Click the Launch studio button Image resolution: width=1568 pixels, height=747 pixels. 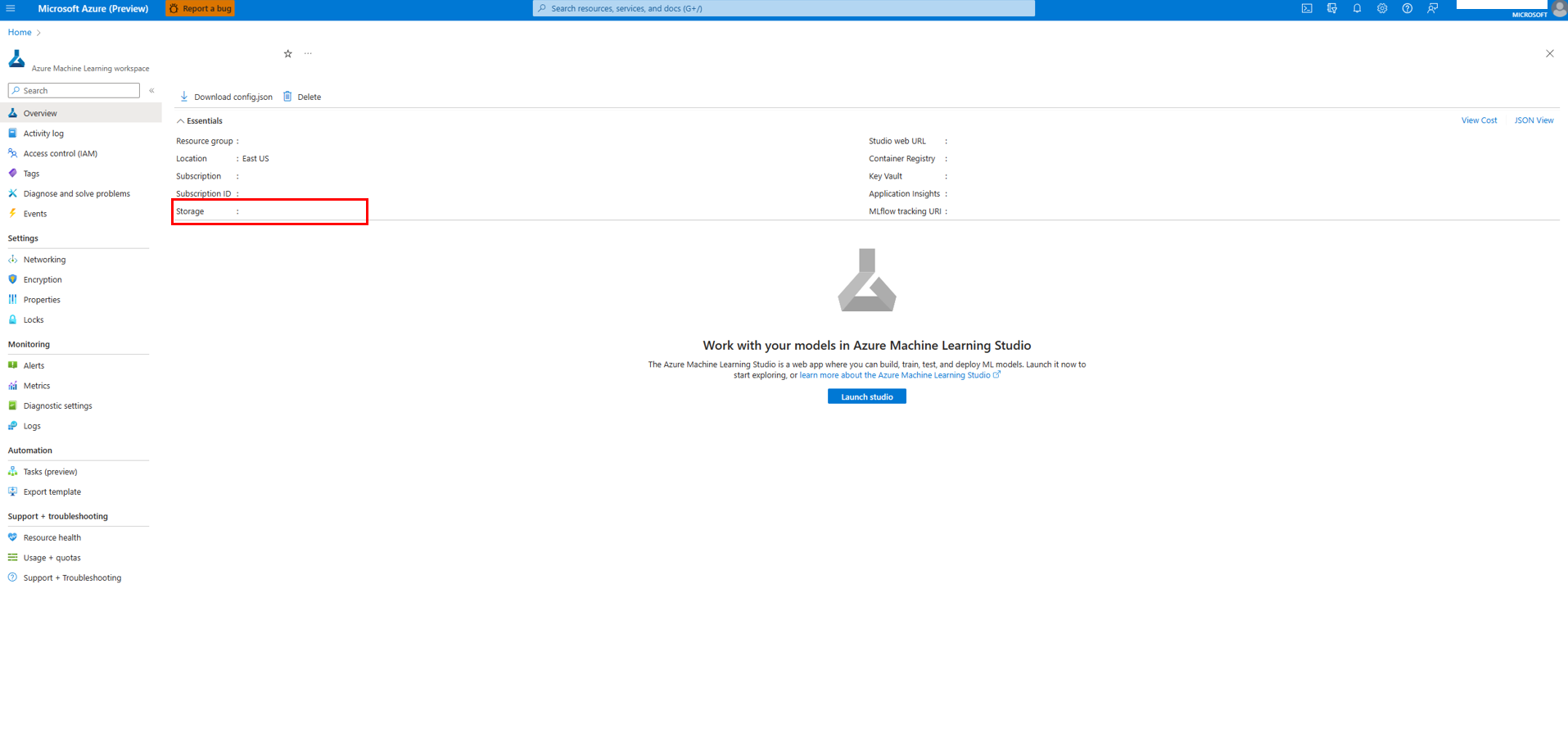point(866,396)
